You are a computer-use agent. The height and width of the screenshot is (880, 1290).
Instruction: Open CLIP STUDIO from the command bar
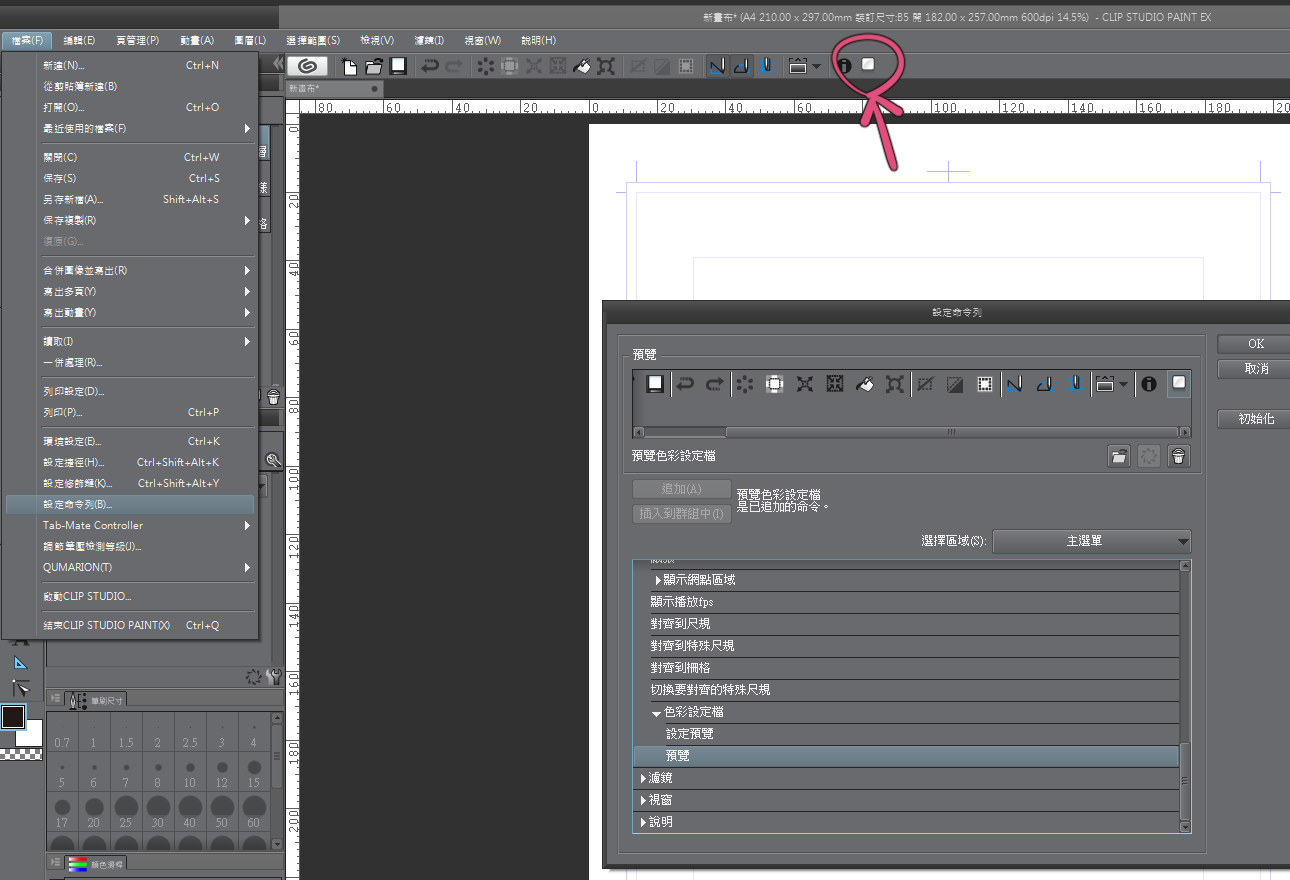[308, 66]
